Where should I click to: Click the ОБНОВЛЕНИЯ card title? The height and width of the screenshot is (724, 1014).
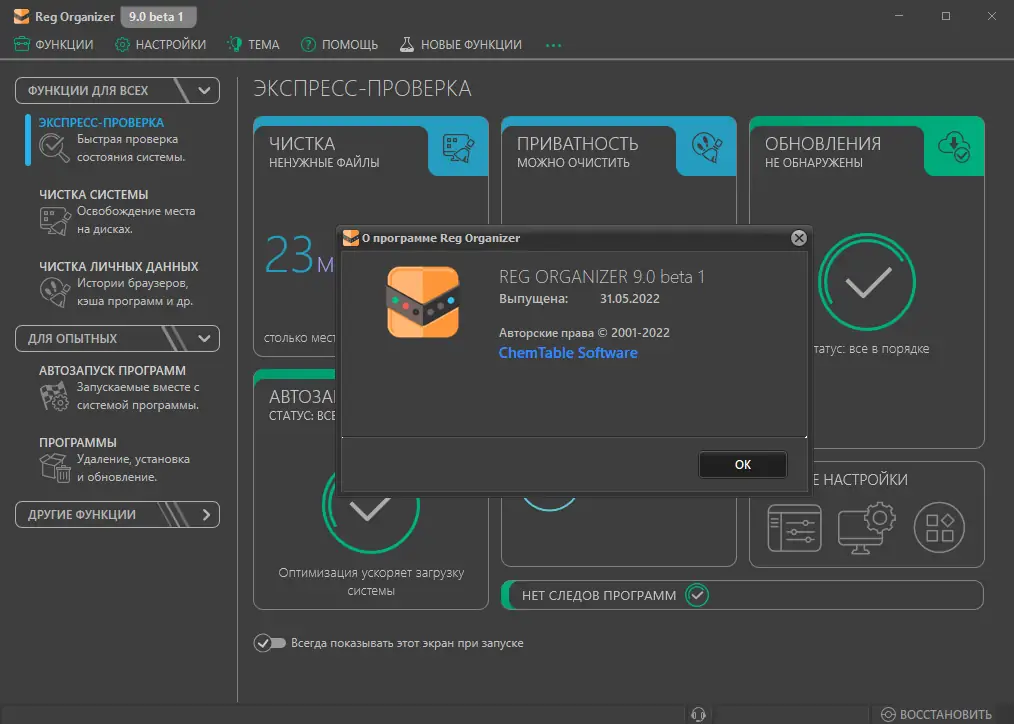pos(823,144)
